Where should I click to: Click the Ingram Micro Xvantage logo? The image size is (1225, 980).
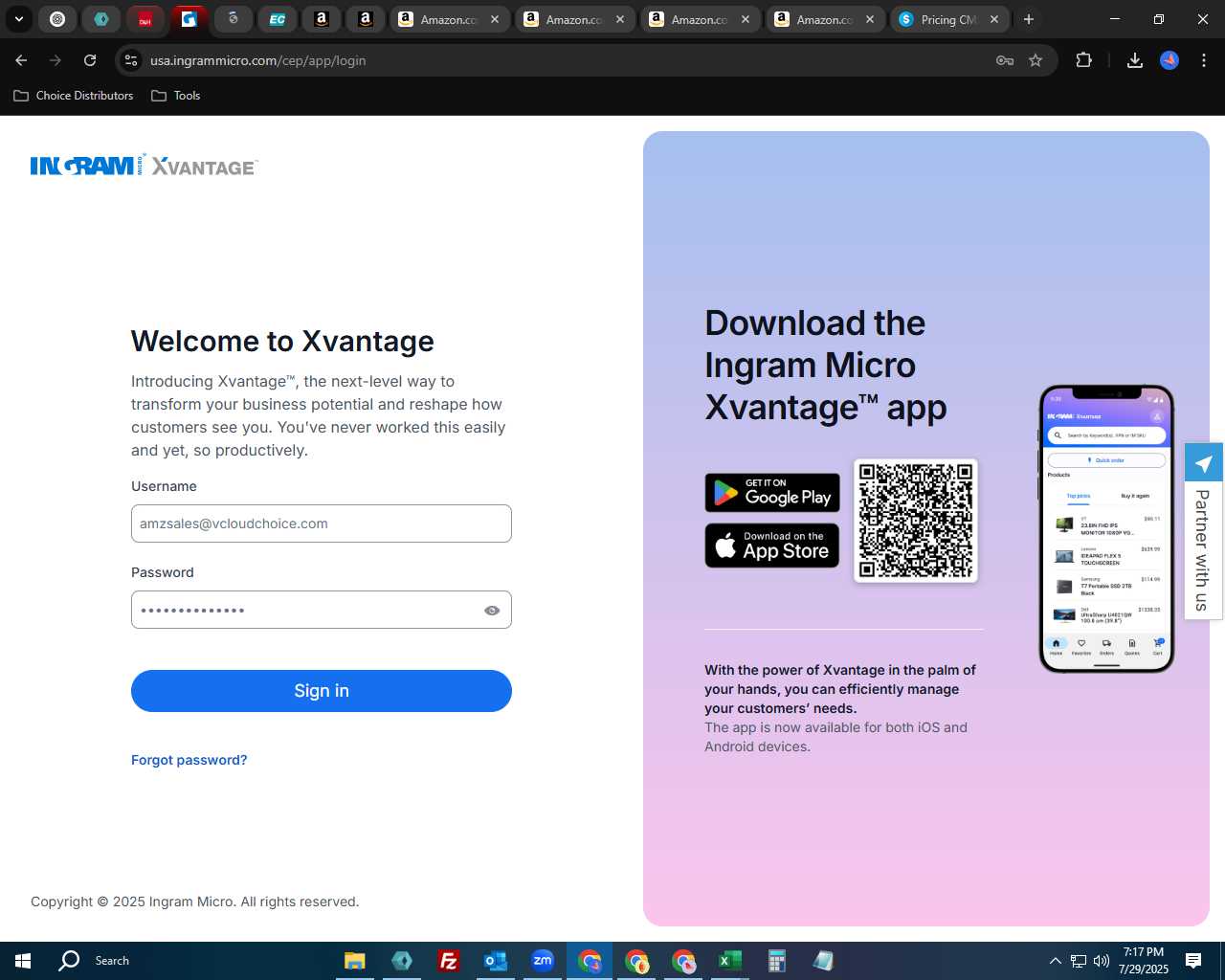click(x=145, y=166)
